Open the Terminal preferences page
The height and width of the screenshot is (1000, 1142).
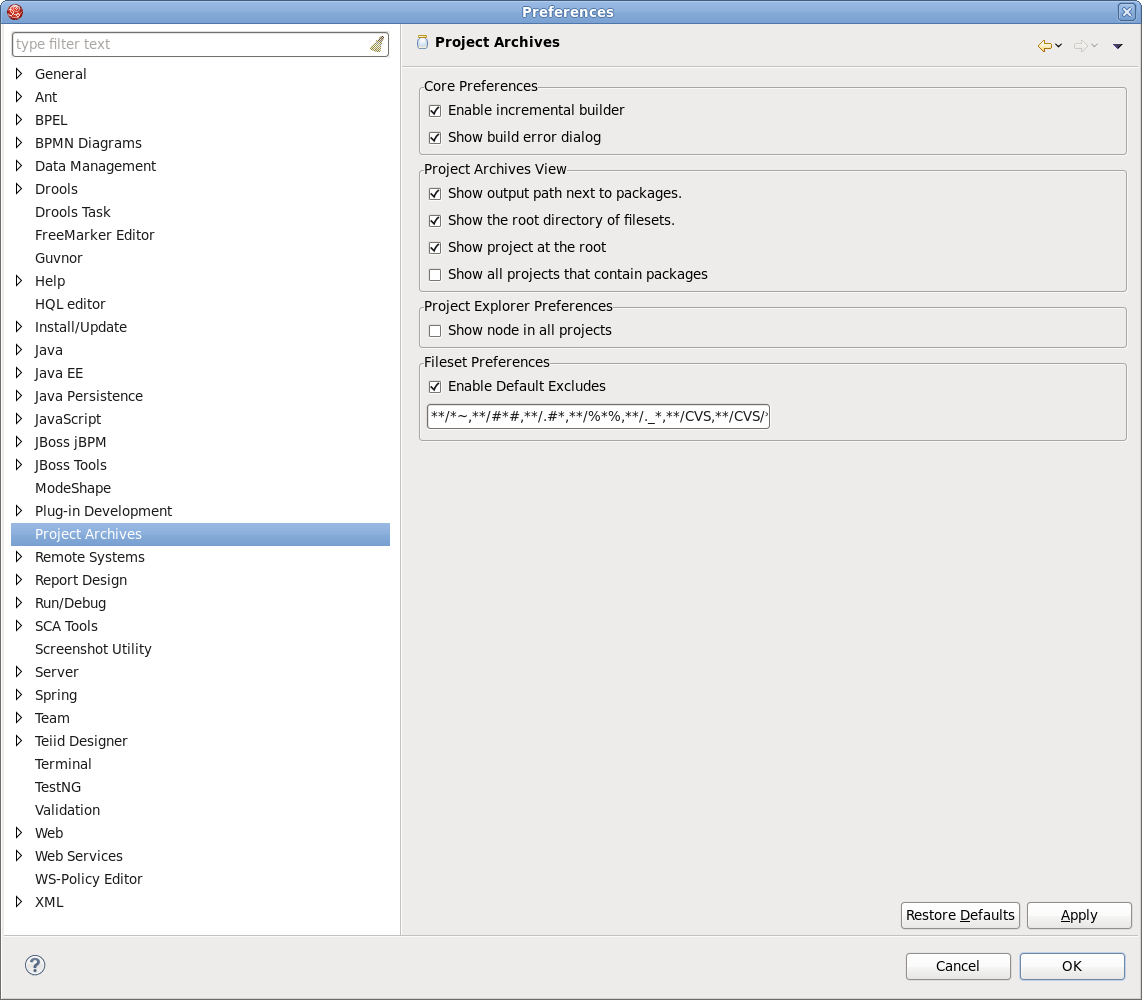point(63,764)
